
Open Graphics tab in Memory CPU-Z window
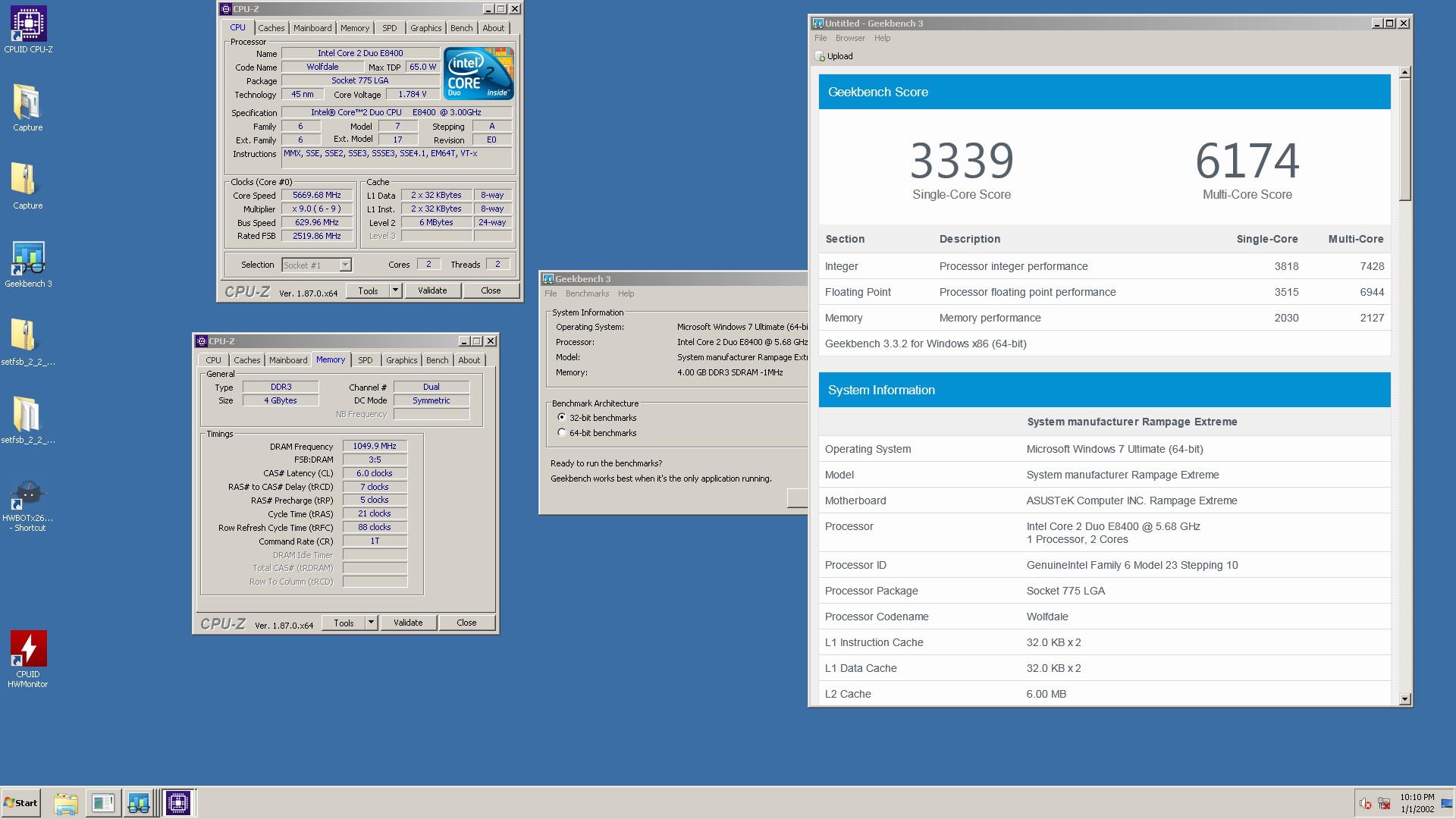[x=401, y=360]
